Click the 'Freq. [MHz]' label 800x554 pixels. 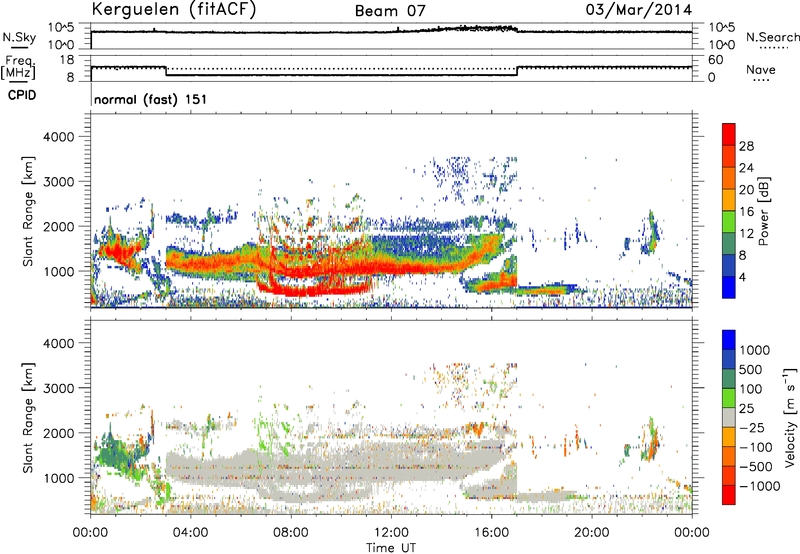pos(18,67)
